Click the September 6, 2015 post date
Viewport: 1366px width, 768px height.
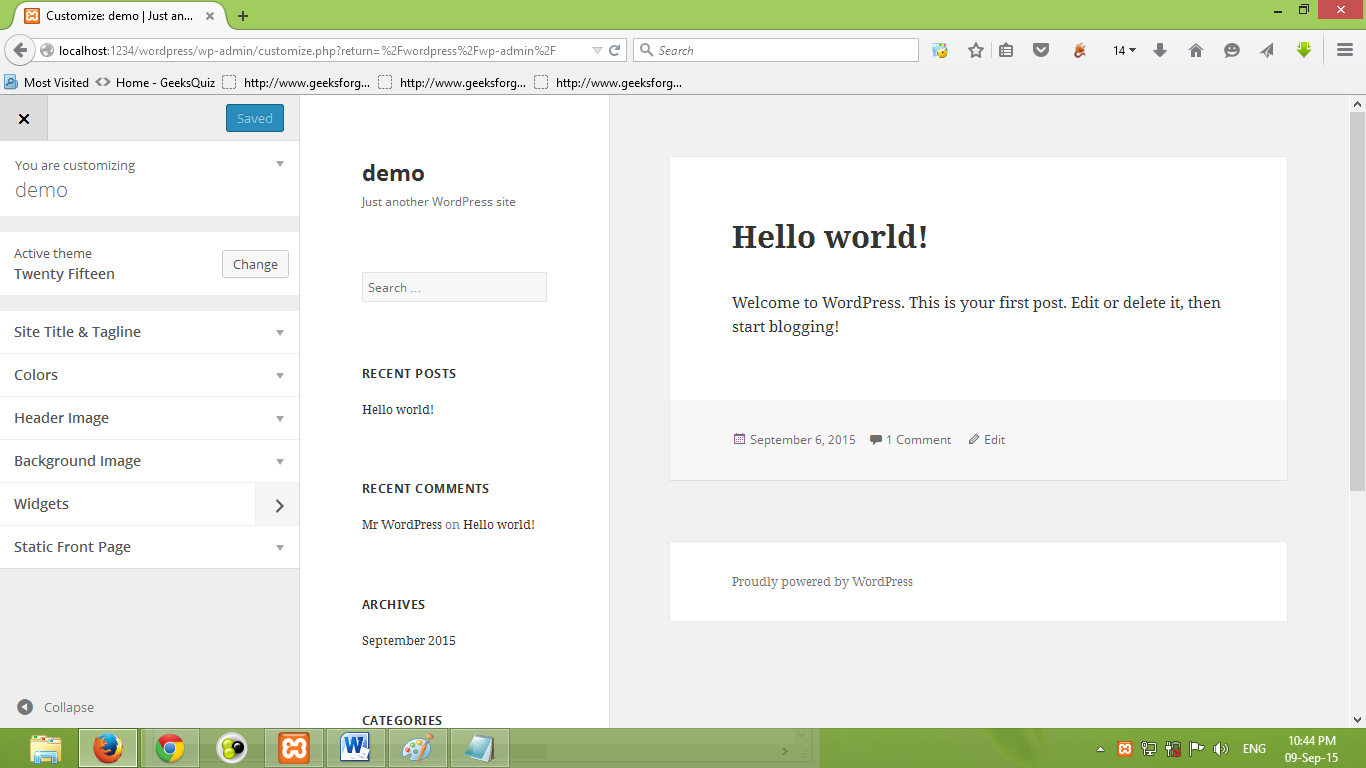coord(803,439)
